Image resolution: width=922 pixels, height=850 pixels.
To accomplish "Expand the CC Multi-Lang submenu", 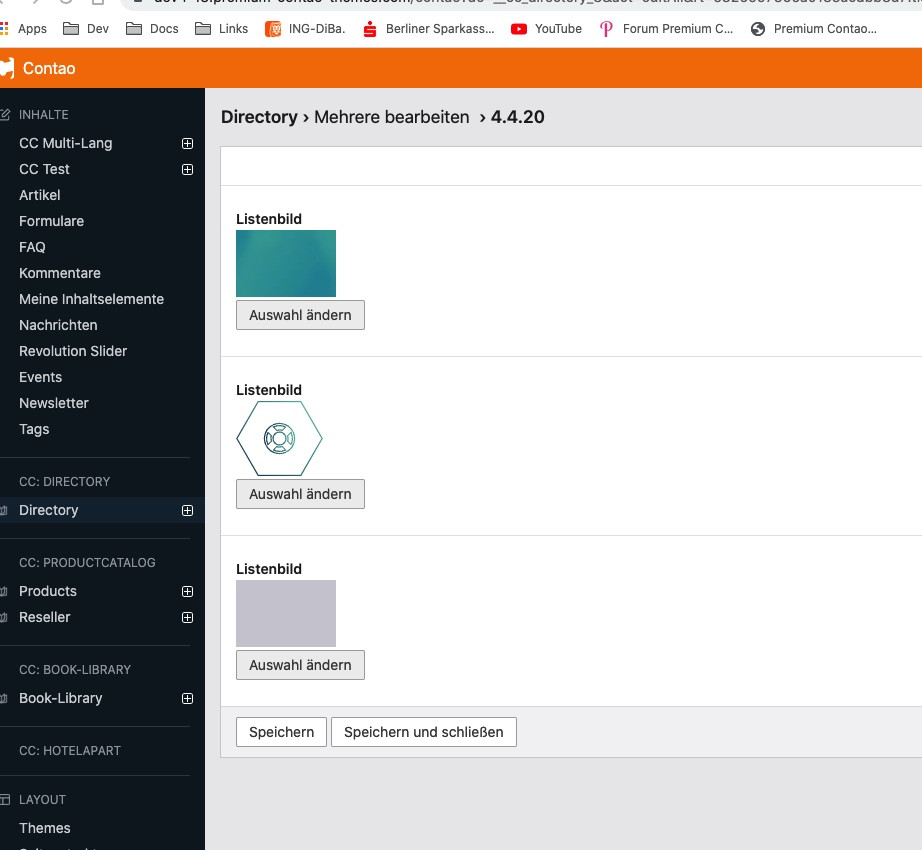I will click(x=187, y=143).
